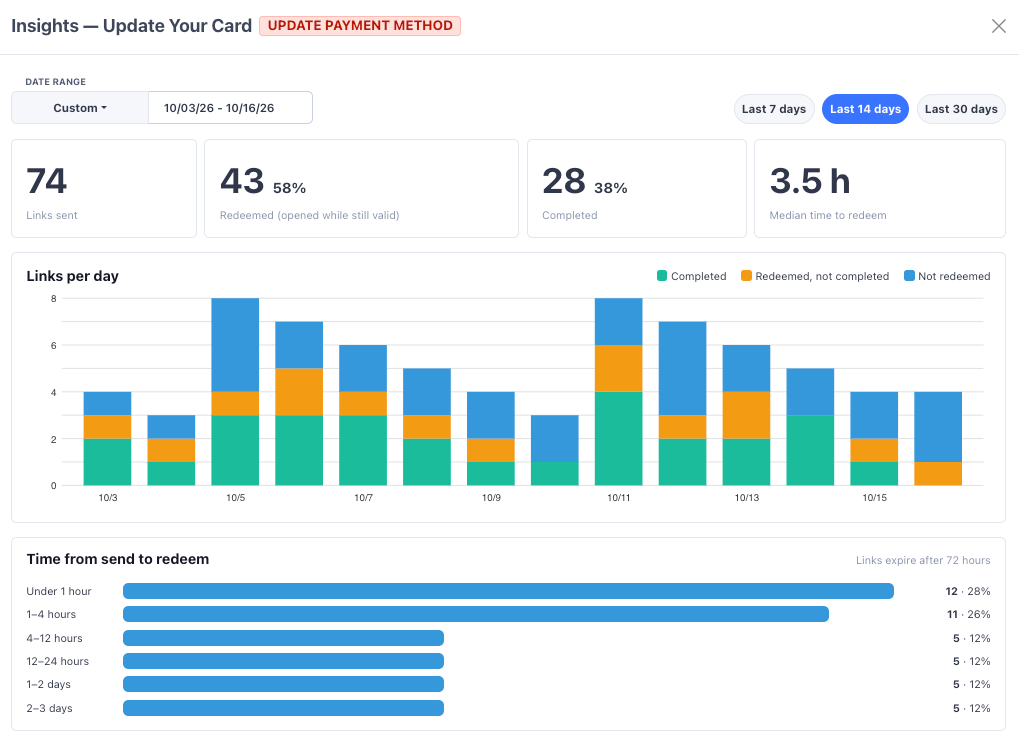Click the 1–4 hours bar

tap(476, 614)
